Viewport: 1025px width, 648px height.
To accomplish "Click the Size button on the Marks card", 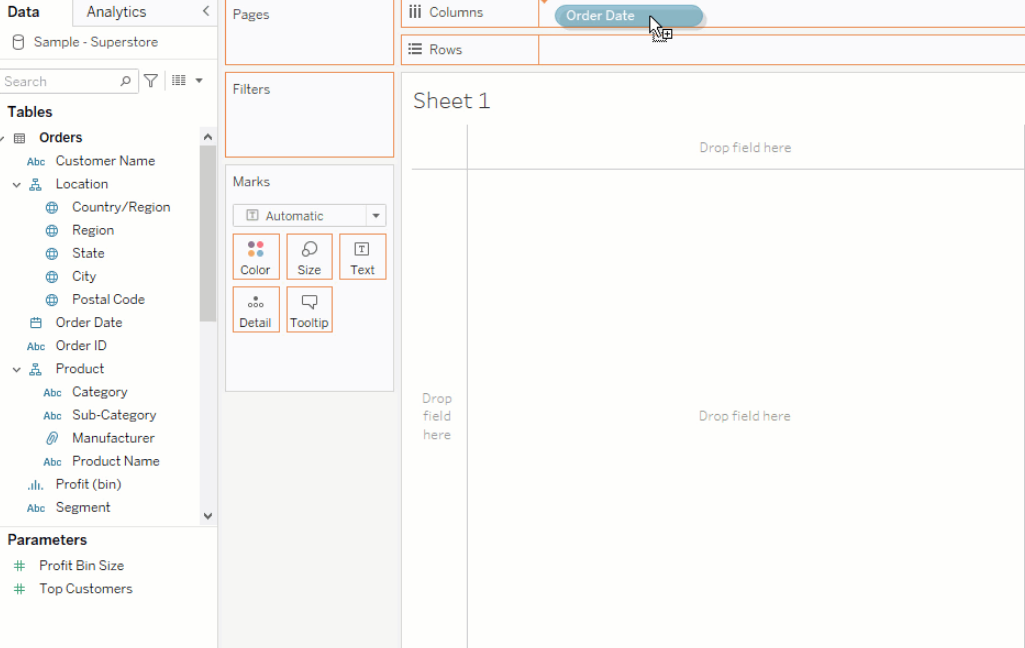I will (309, 256).
